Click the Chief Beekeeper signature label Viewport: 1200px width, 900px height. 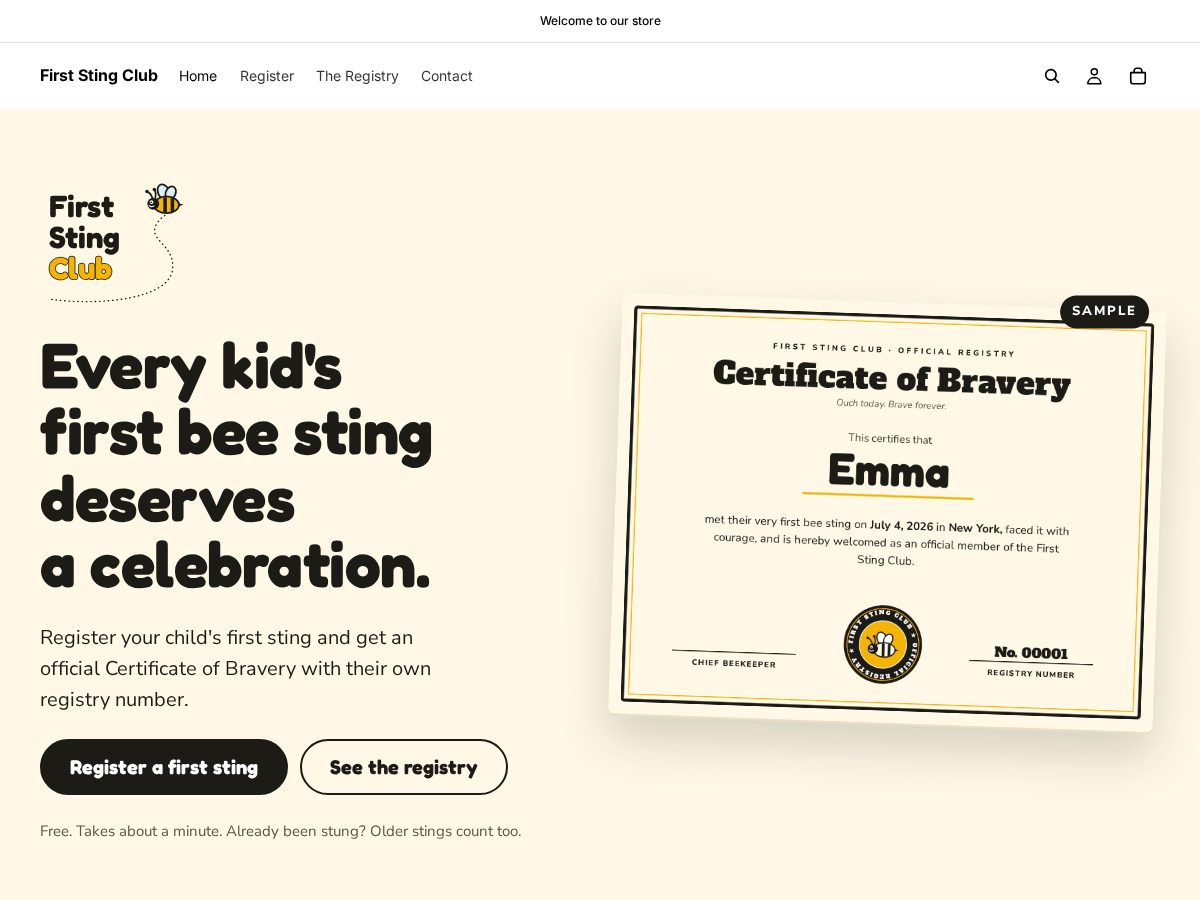coord(734,662)
